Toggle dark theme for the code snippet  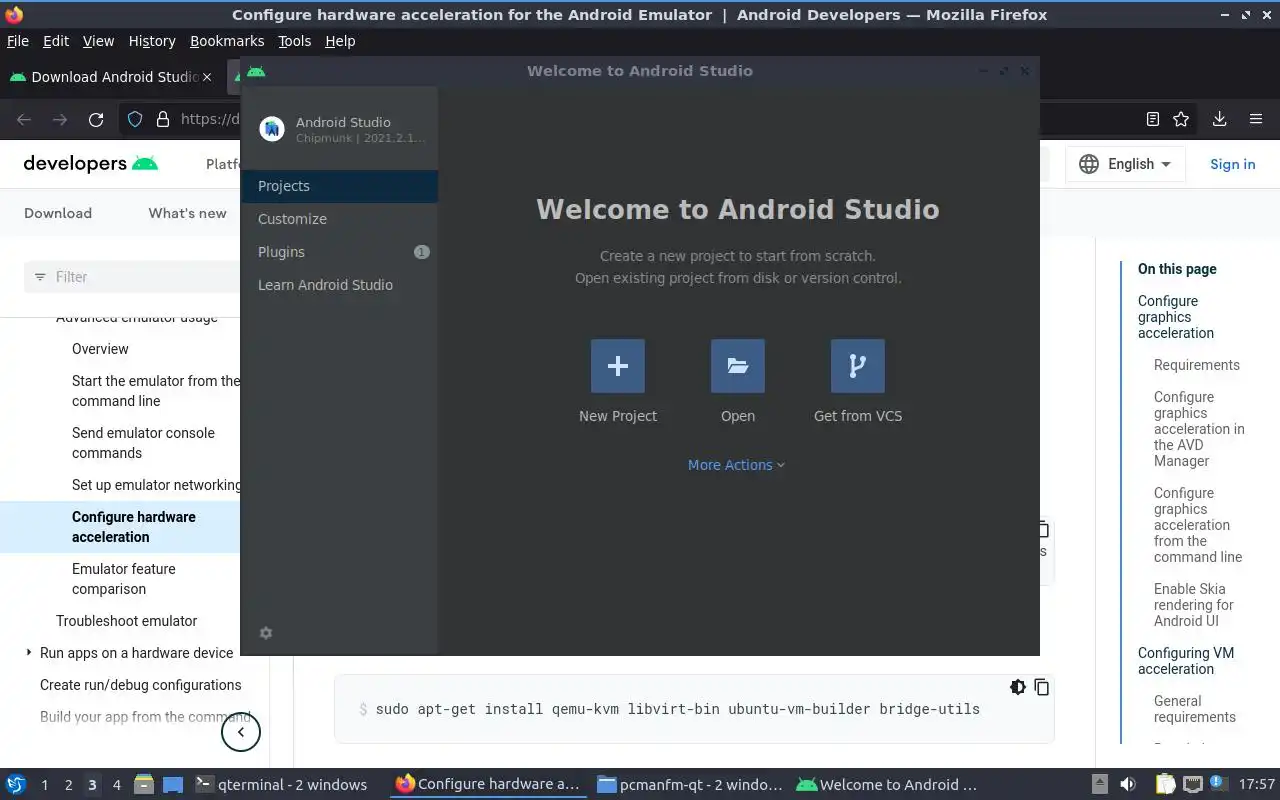[1018, 687]
